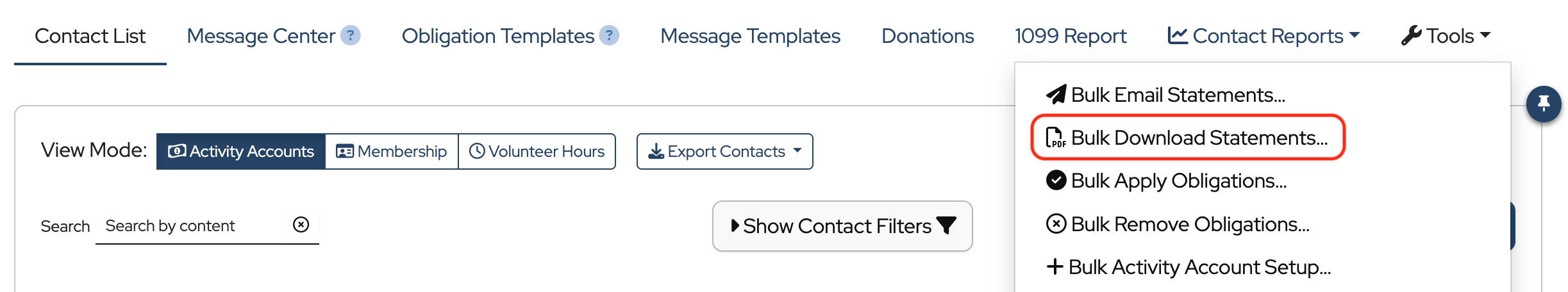This screenshot has height=292, width=1568.
Task: Expand the Contact Reports dropdown menu
Action: point(1264,36)
